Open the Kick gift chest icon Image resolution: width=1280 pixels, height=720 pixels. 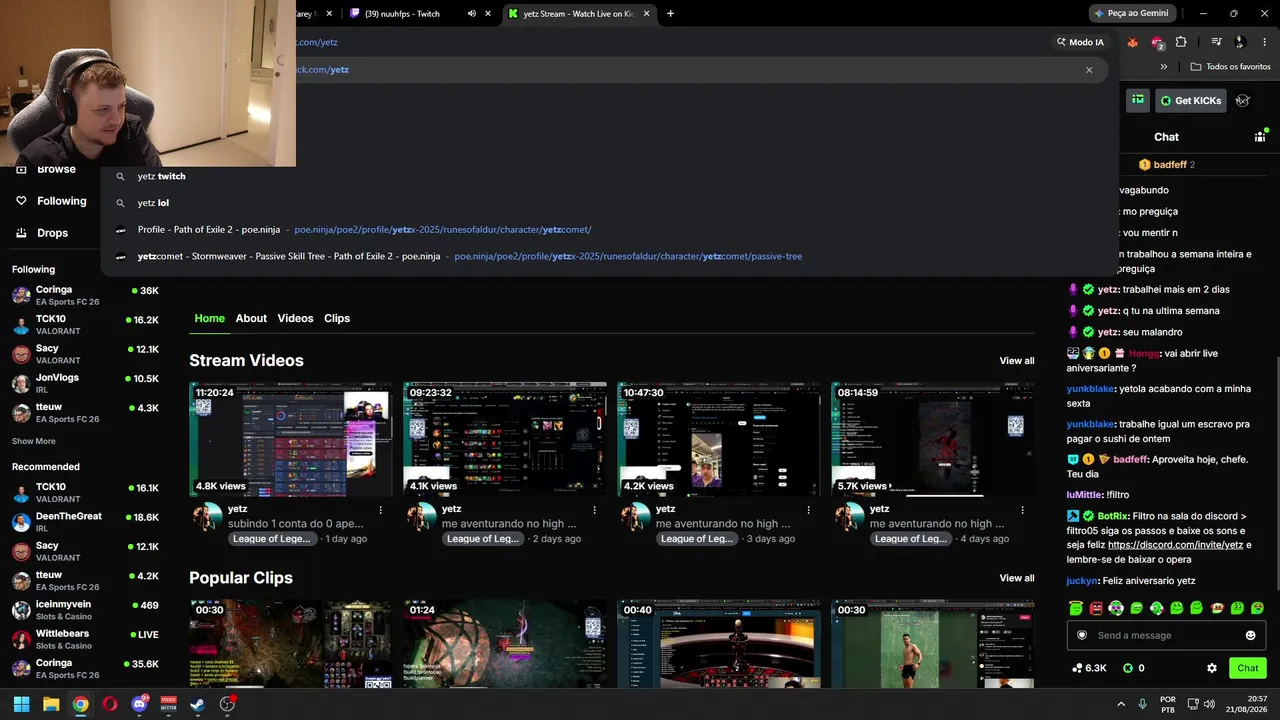1138,100
